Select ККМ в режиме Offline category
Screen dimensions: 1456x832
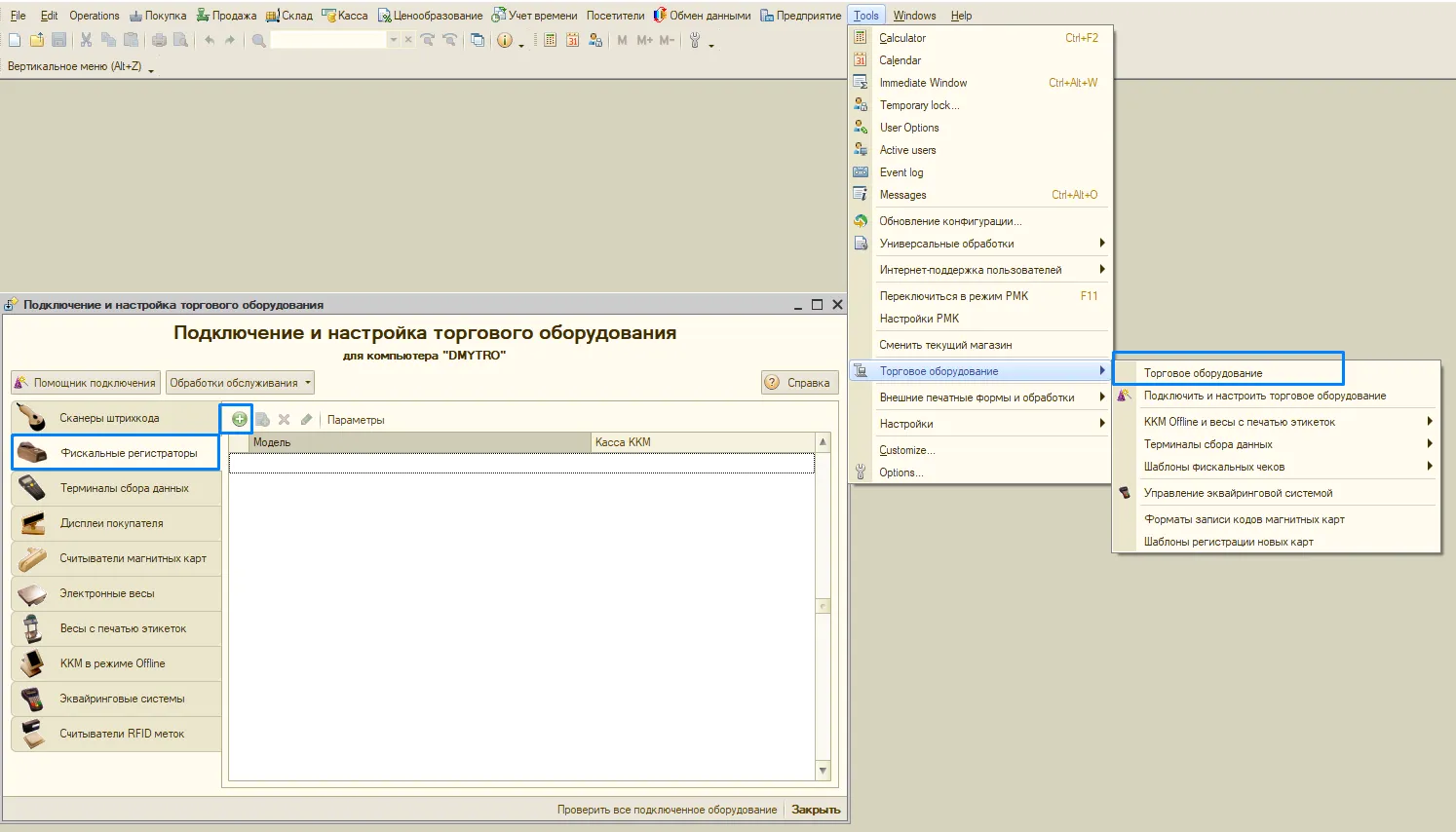click(x=116, y=663)
